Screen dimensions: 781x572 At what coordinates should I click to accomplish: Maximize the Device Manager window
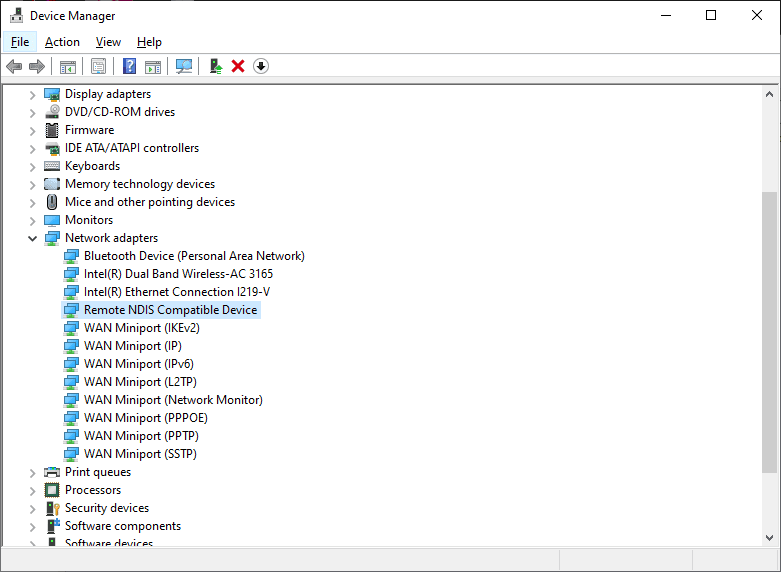click(711, 15)
